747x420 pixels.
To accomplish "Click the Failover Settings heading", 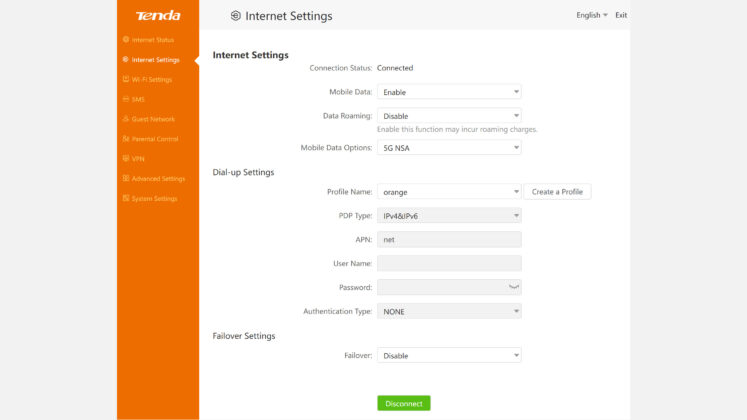I will (x=244, y=336).
